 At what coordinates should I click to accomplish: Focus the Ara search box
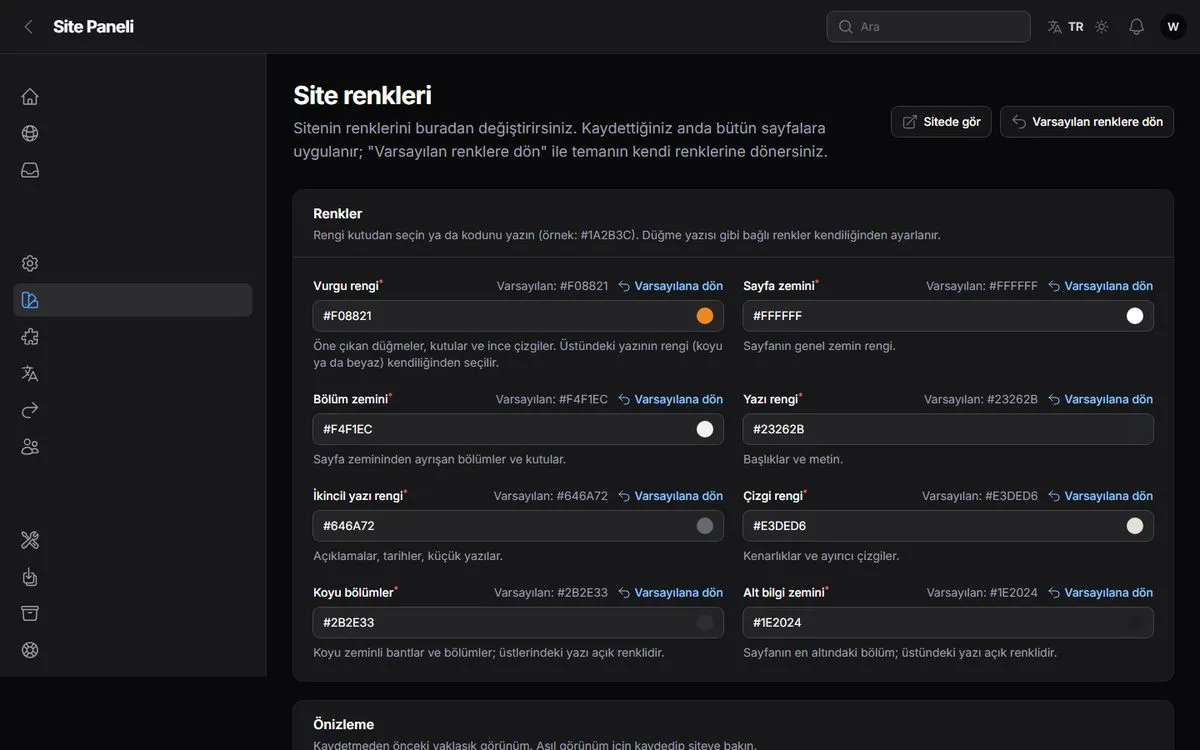pyautogui.click(x=928, y=27)
